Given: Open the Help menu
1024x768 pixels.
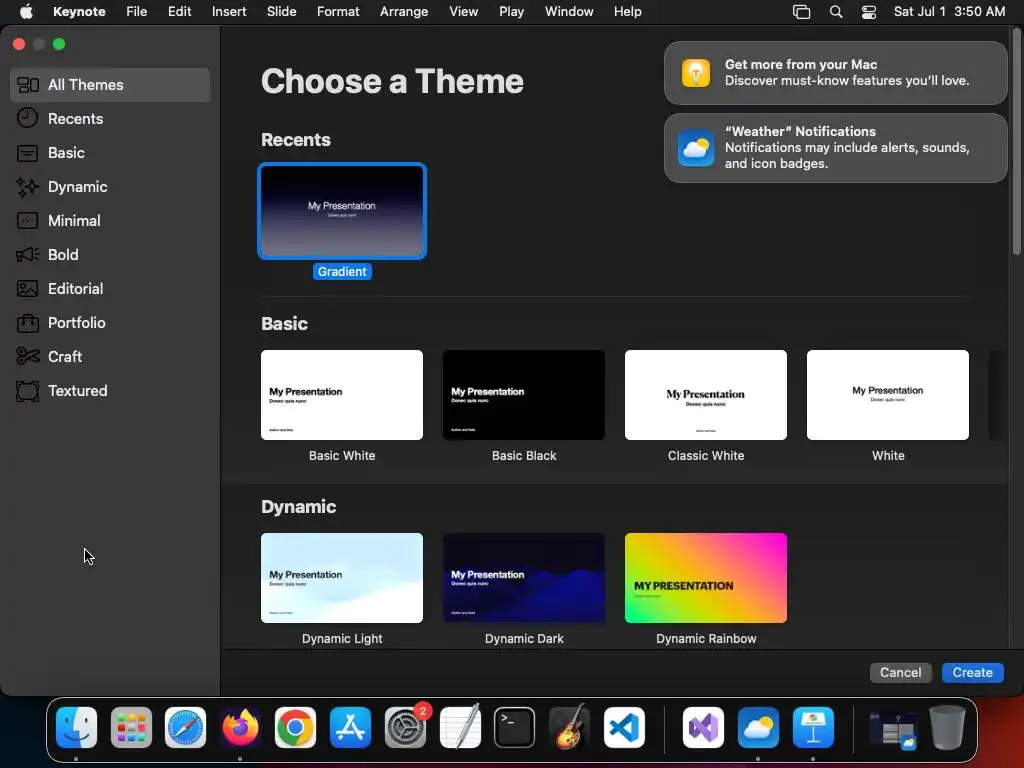Looking at the screenshot, I should click(x=628, y=11).
